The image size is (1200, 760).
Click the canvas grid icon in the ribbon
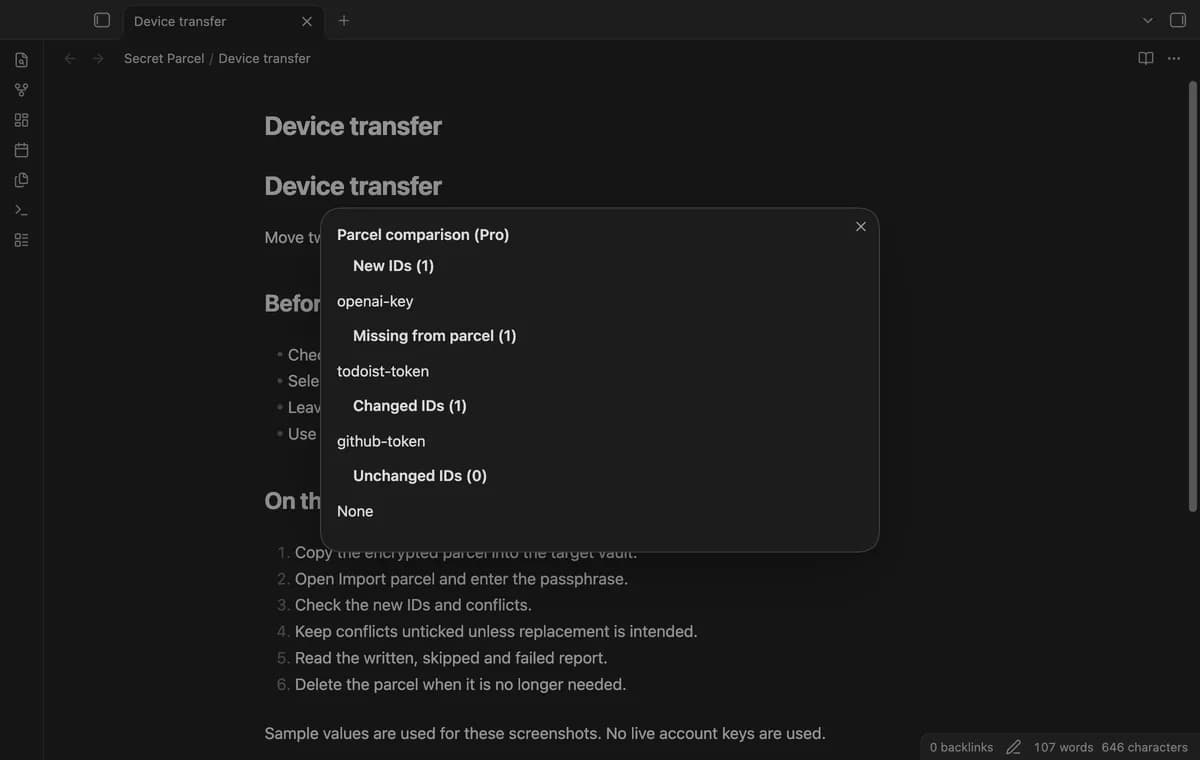tap(21, 120)
